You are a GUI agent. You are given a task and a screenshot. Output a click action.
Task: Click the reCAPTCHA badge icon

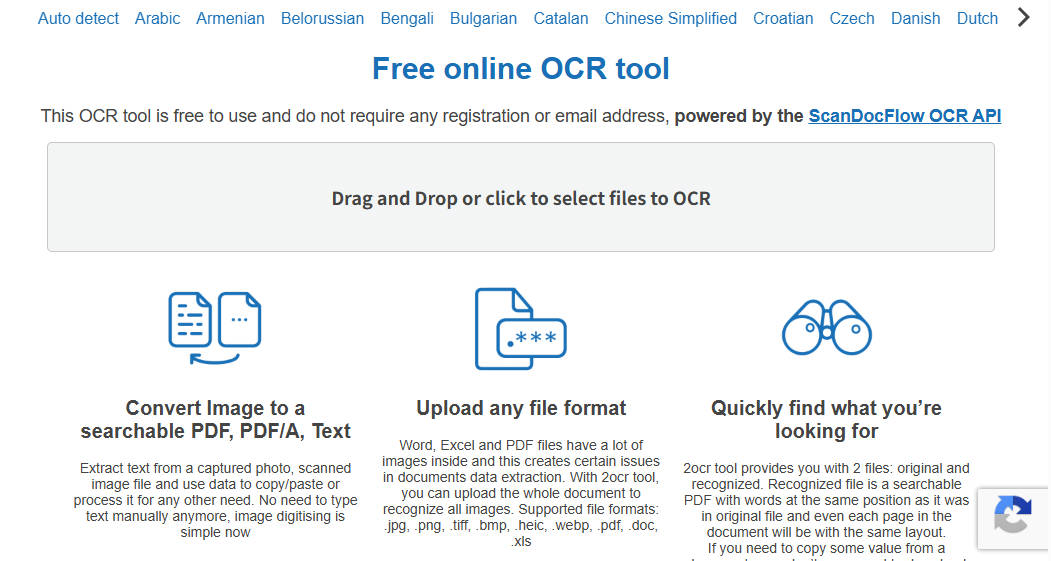(1013, 517)
